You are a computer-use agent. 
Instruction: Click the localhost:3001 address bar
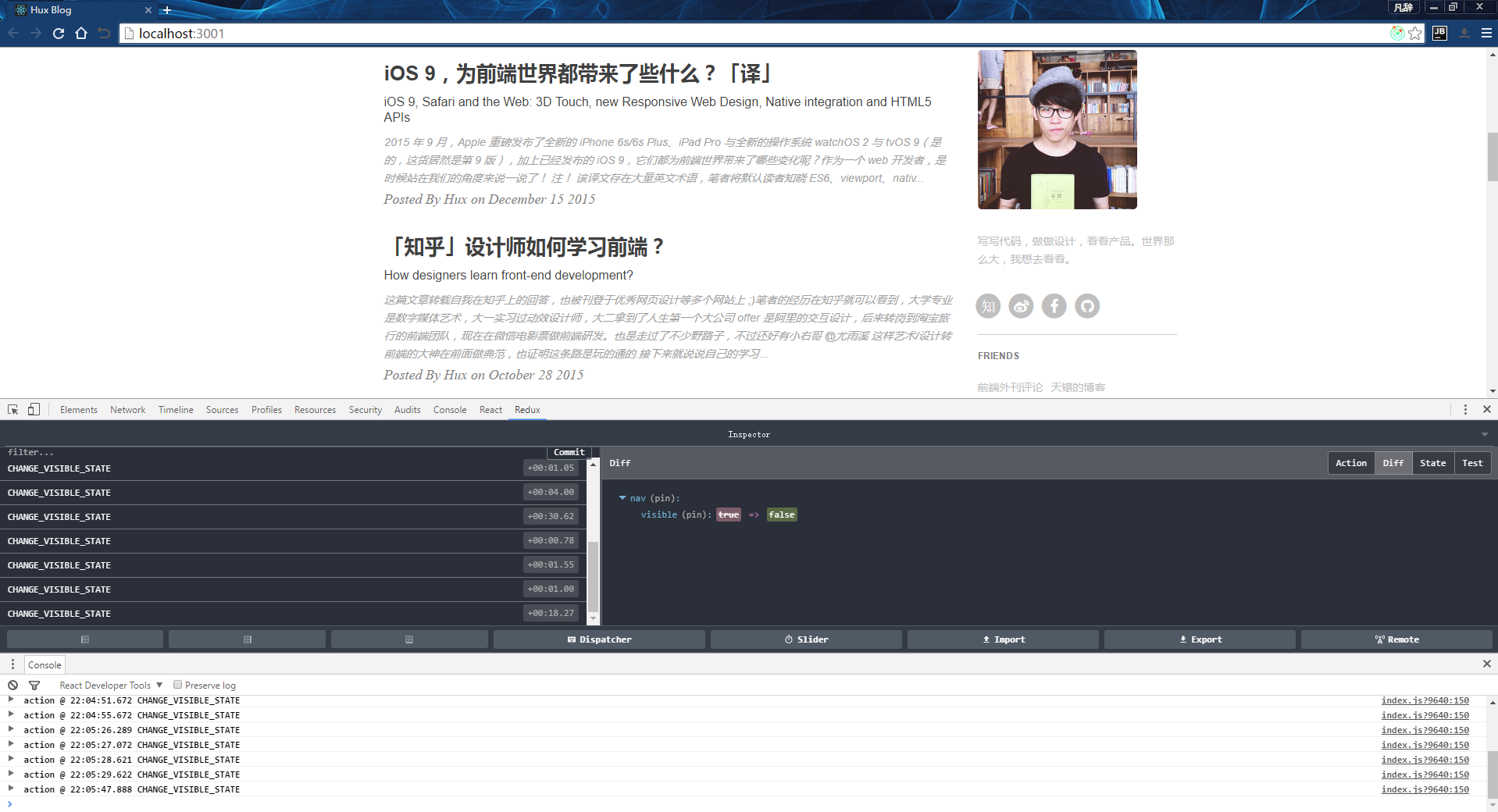(754, 34)
